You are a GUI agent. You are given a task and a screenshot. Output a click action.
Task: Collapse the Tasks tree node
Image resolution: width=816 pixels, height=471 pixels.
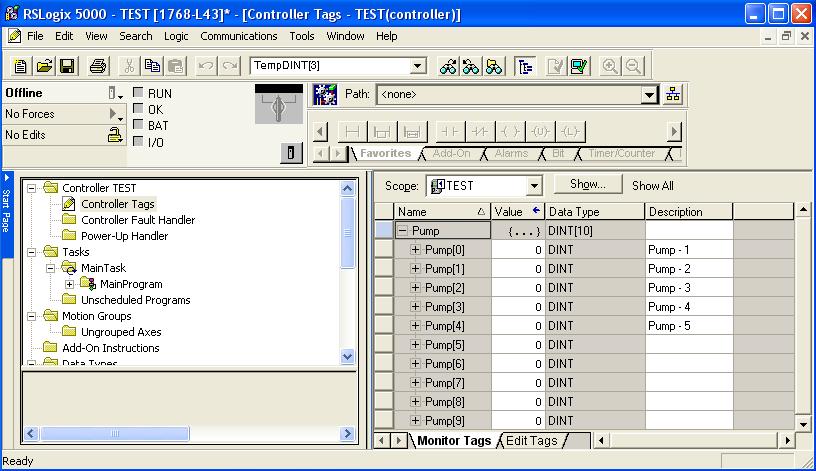tap(32, 252)
